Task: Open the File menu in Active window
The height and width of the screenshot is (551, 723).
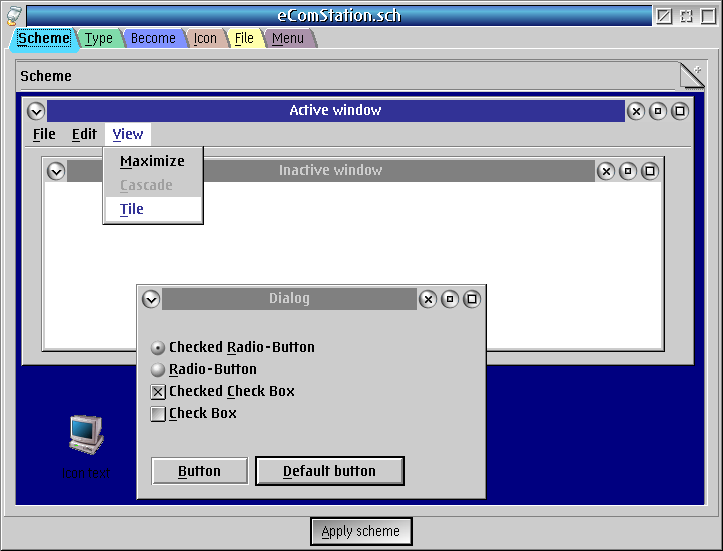Action: 44,134
